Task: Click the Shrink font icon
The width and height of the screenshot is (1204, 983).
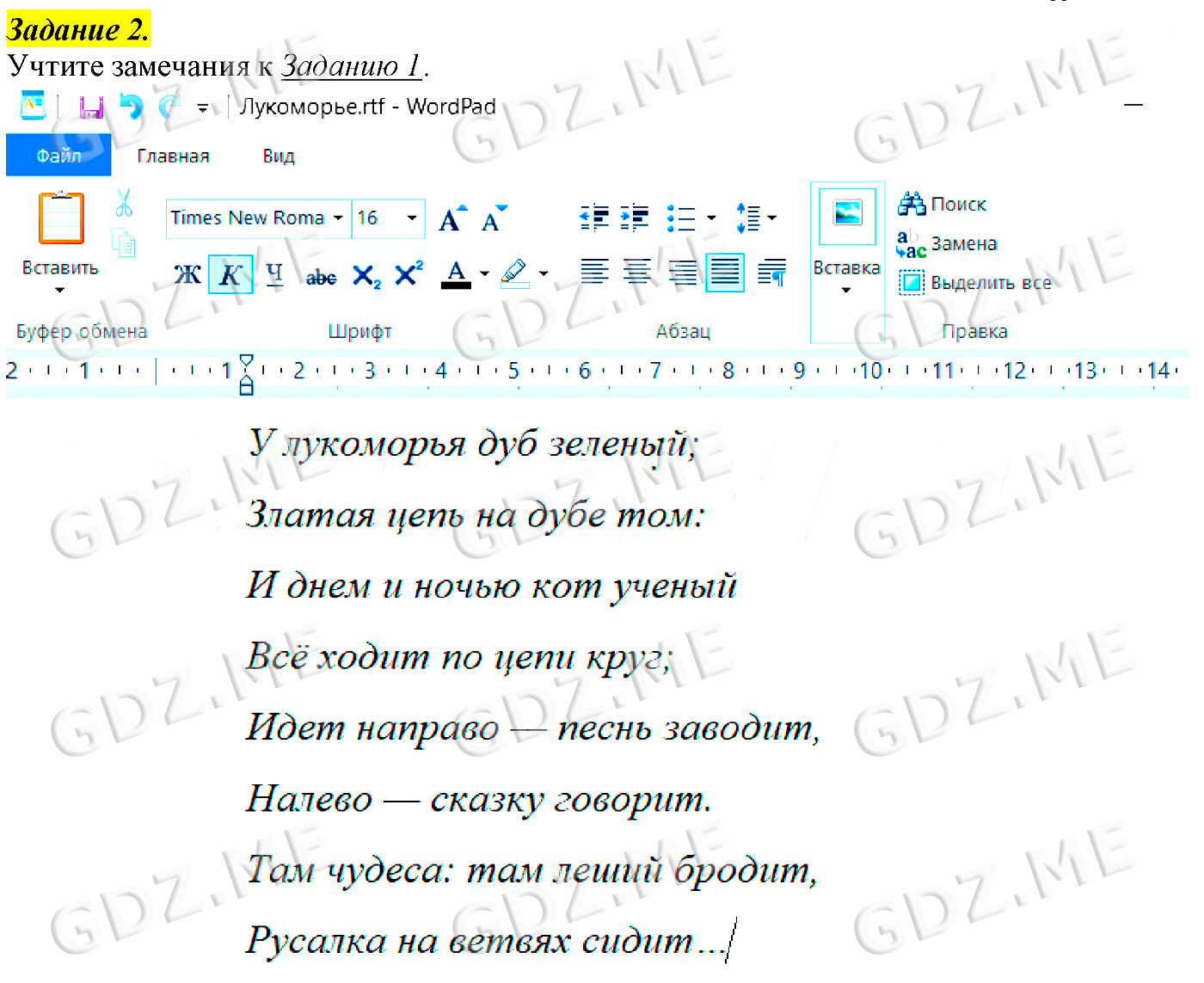Action: click(x=494, y=219)
